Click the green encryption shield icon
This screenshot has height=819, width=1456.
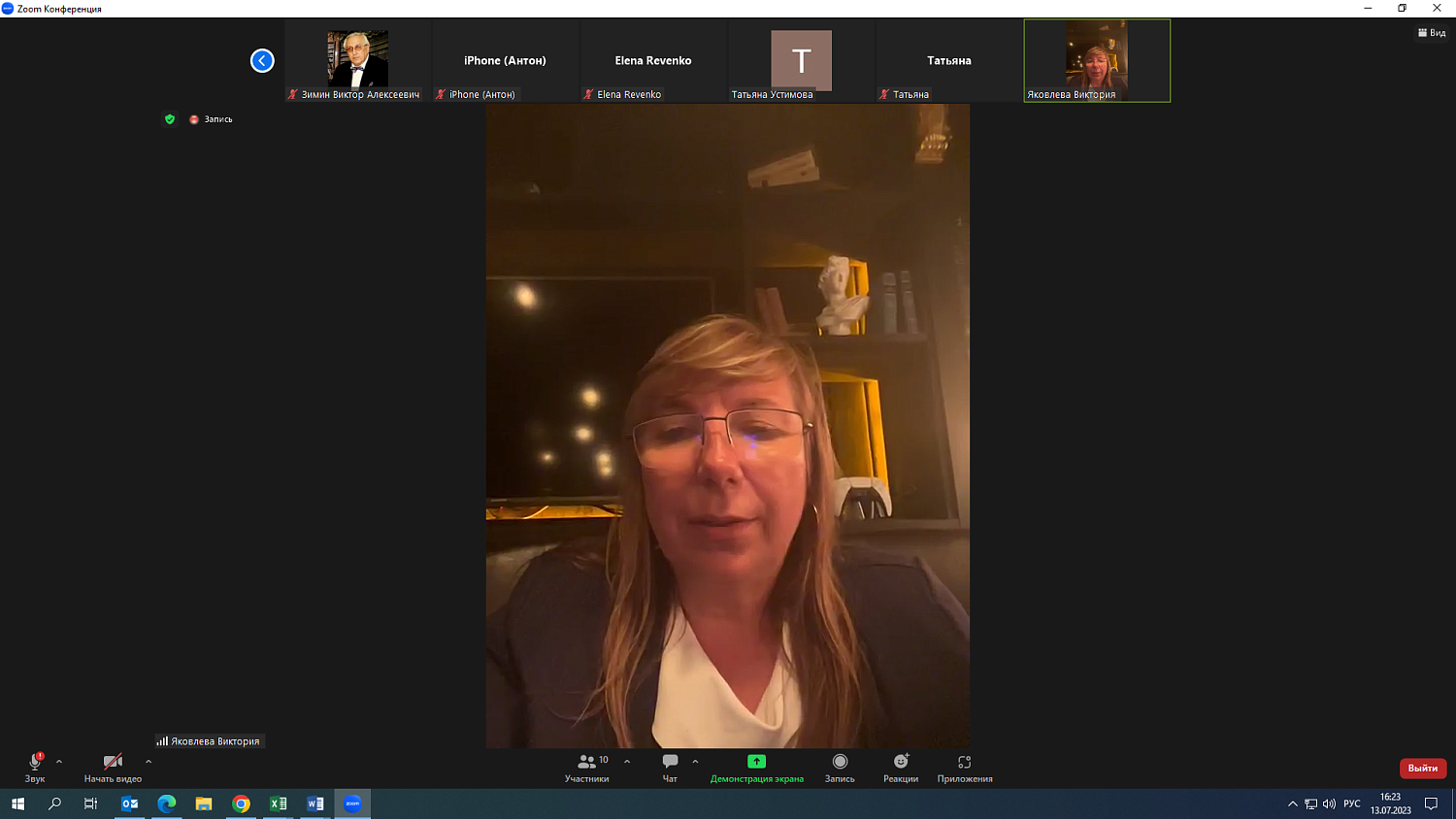coord(170,119)
